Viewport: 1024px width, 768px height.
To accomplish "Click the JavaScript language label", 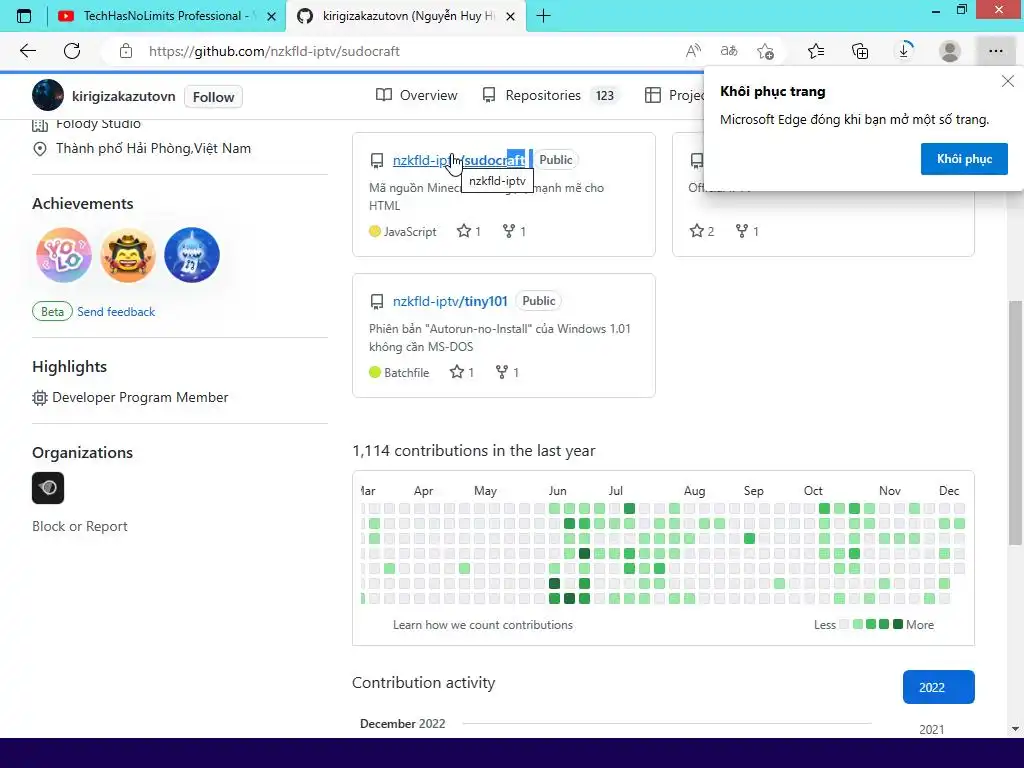I will pyautogui.click(x=409, y=231).
